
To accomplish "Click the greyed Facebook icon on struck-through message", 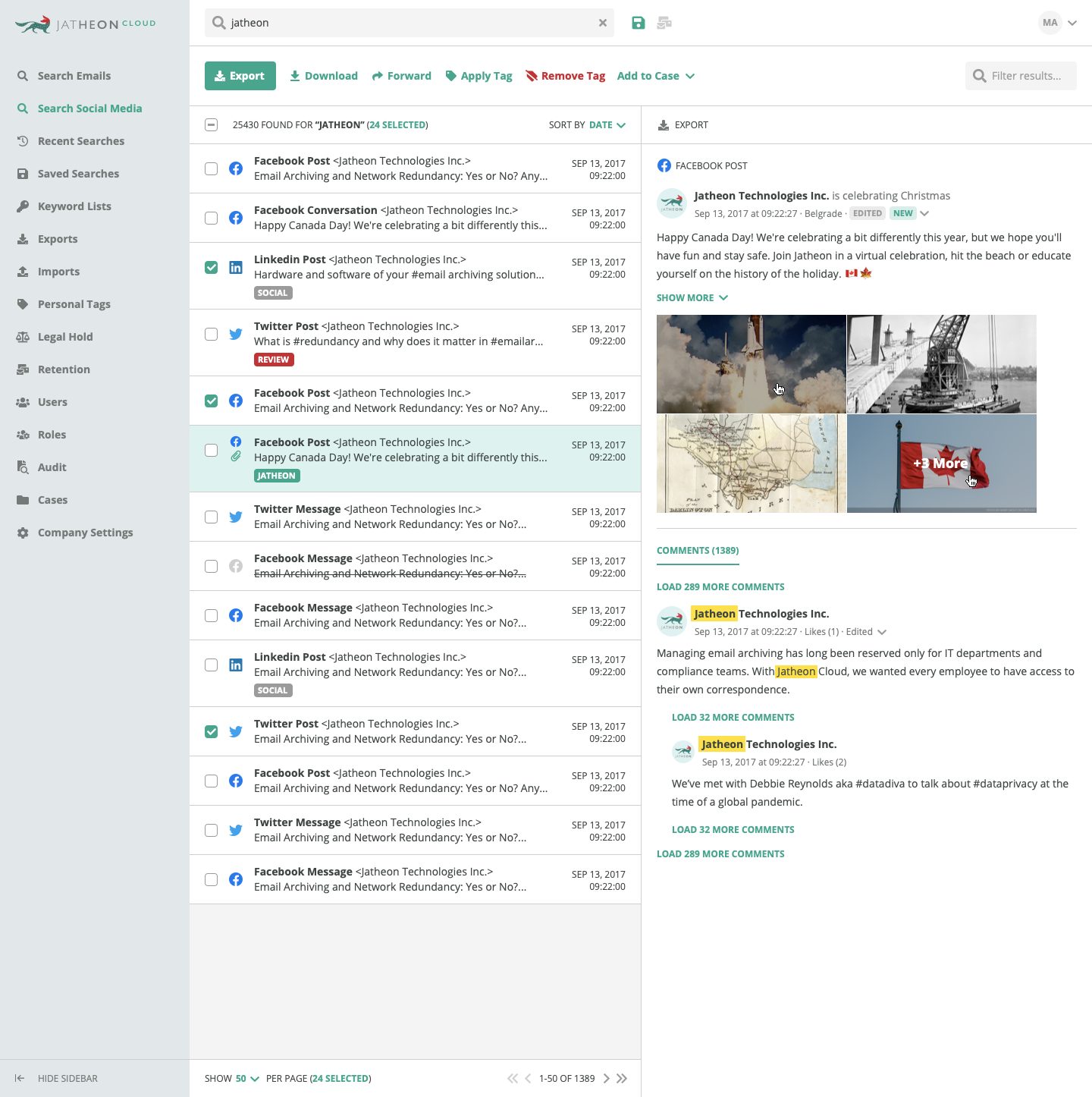I will [236, 566].
